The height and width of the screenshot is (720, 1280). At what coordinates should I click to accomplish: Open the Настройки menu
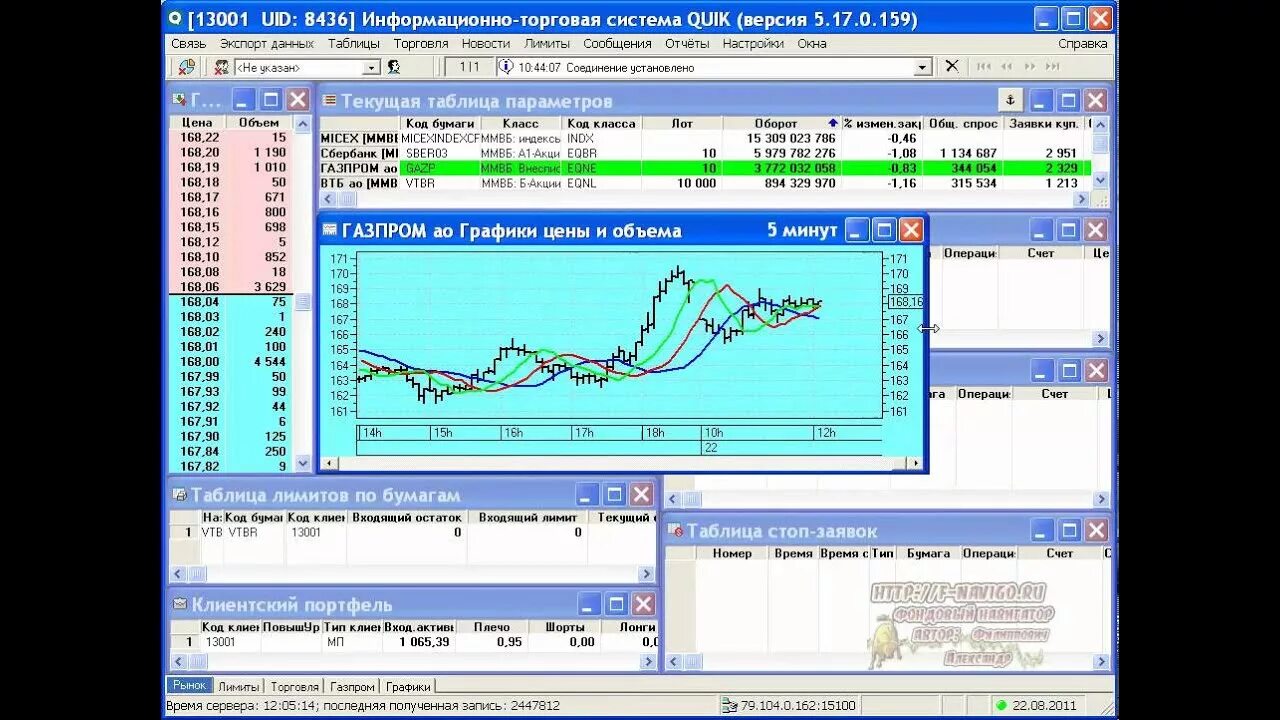[753, 43]
